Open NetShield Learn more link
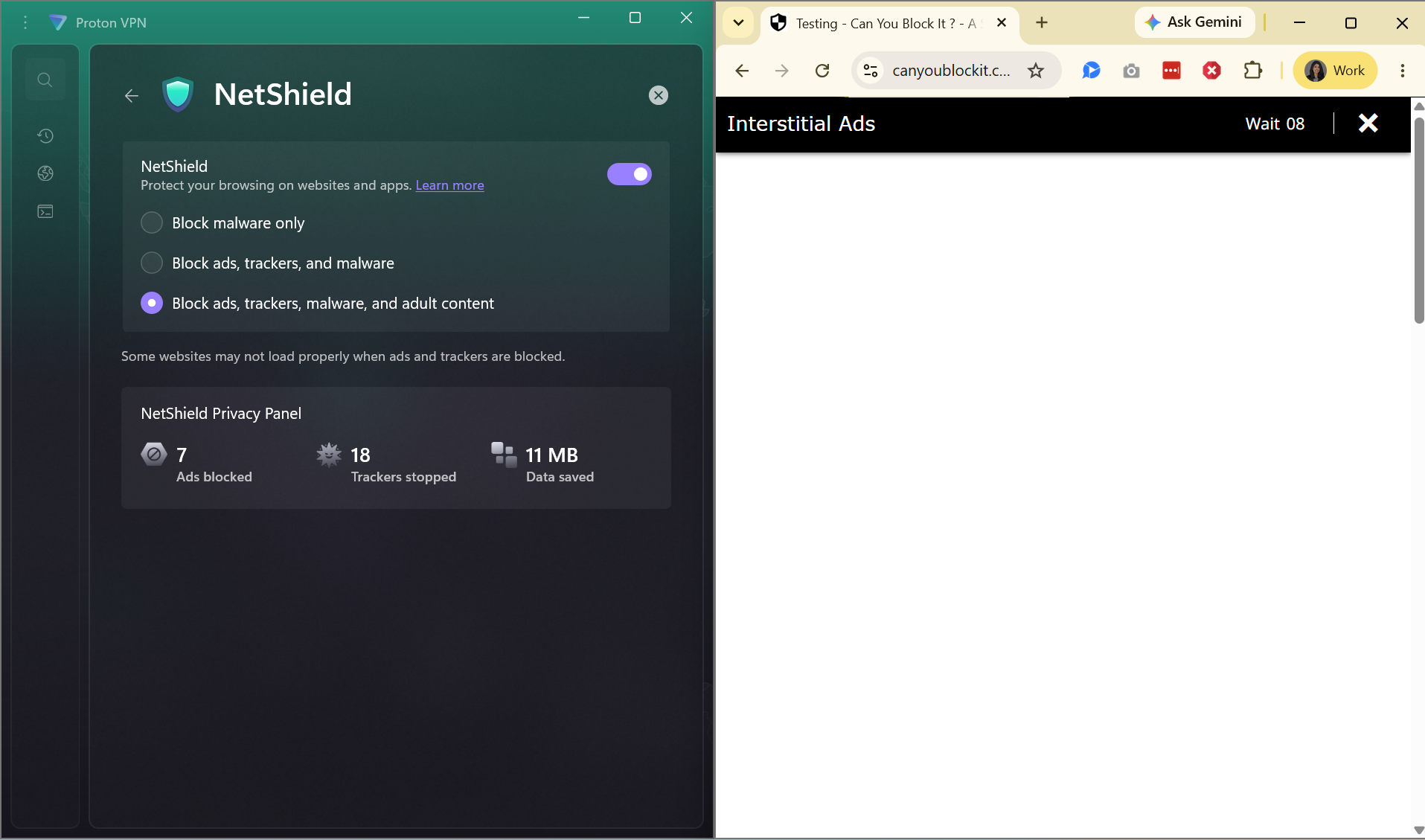Viewport: 1425px width, 840px height. coord(449,185)
